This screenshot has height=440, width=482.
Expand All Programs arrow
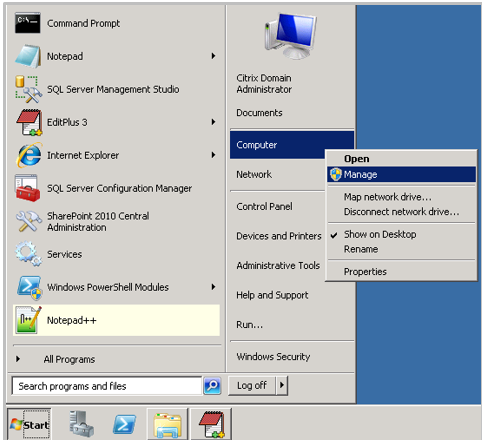(18, 359)
